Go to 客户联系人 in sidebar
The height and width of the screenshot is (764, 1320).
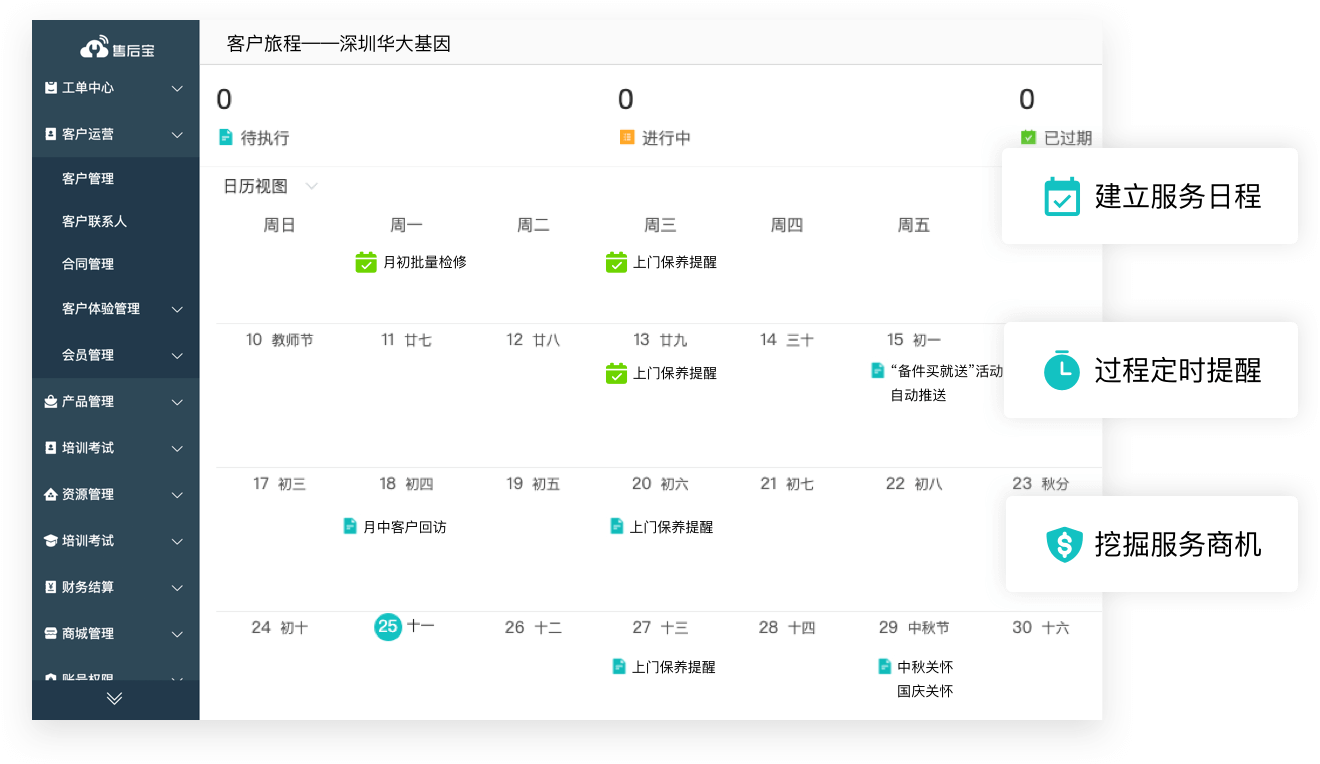[94, 221]
